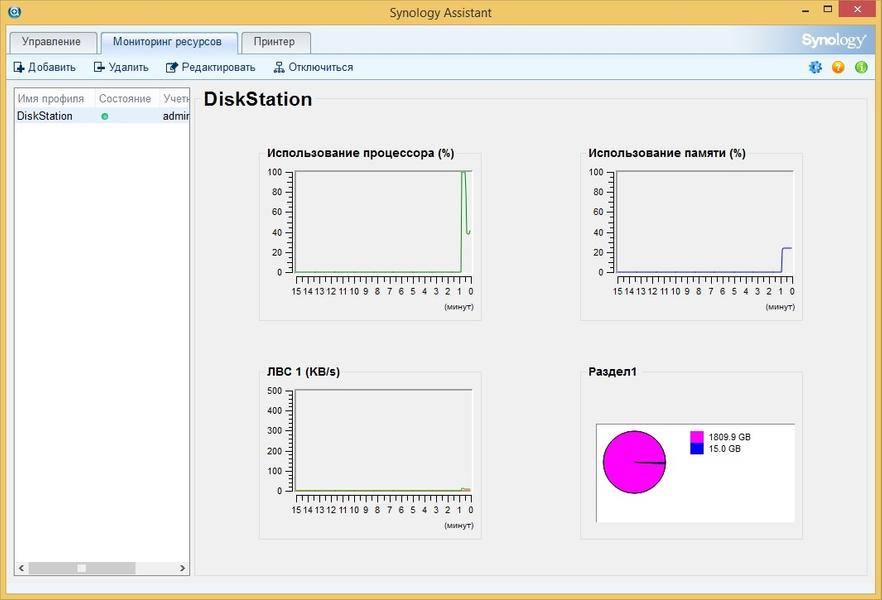This screenshot has width=882, height=600.
Task: Switch to the Управление tab
Action: click(51, 42)
